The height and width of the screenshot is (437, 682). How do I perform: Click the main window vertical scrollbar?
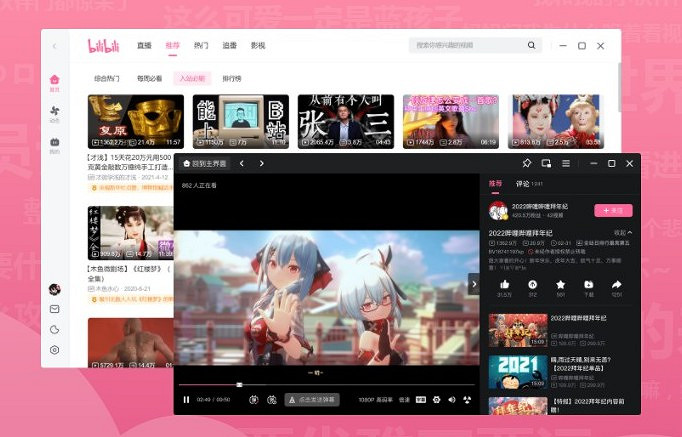coord(619,87)
